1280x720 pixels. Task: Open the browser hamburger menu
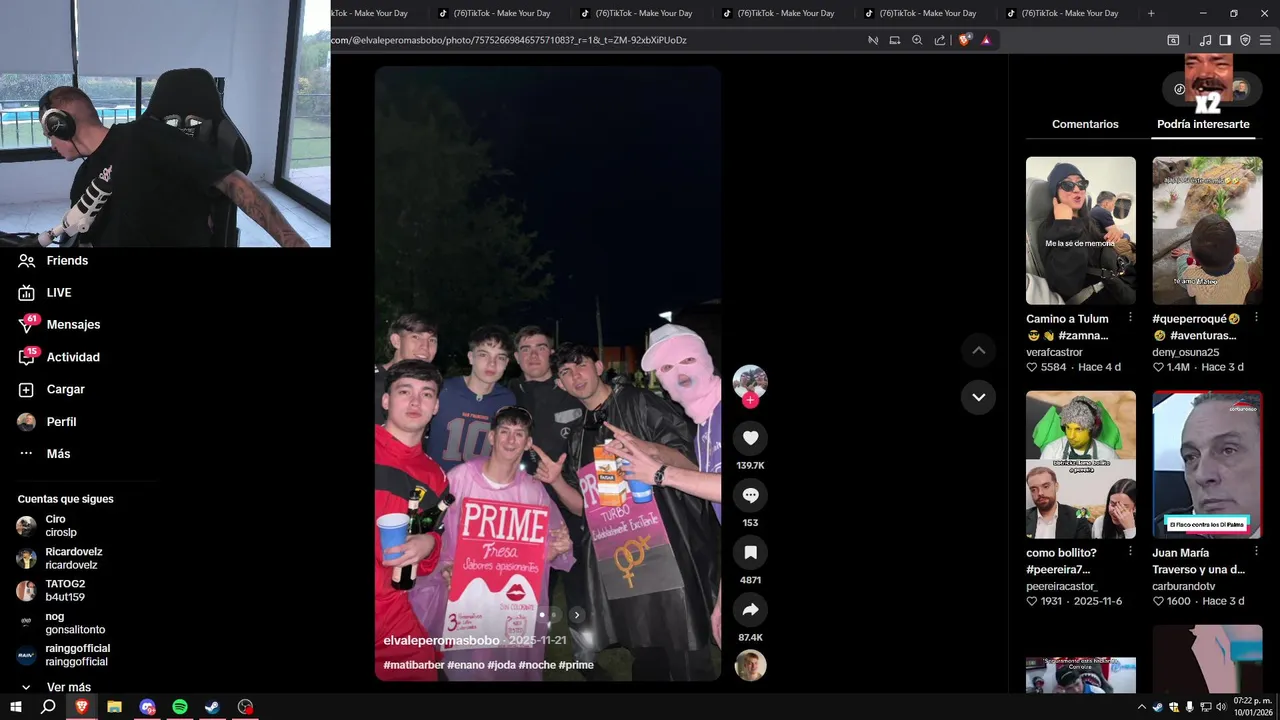coord(1266,40)
